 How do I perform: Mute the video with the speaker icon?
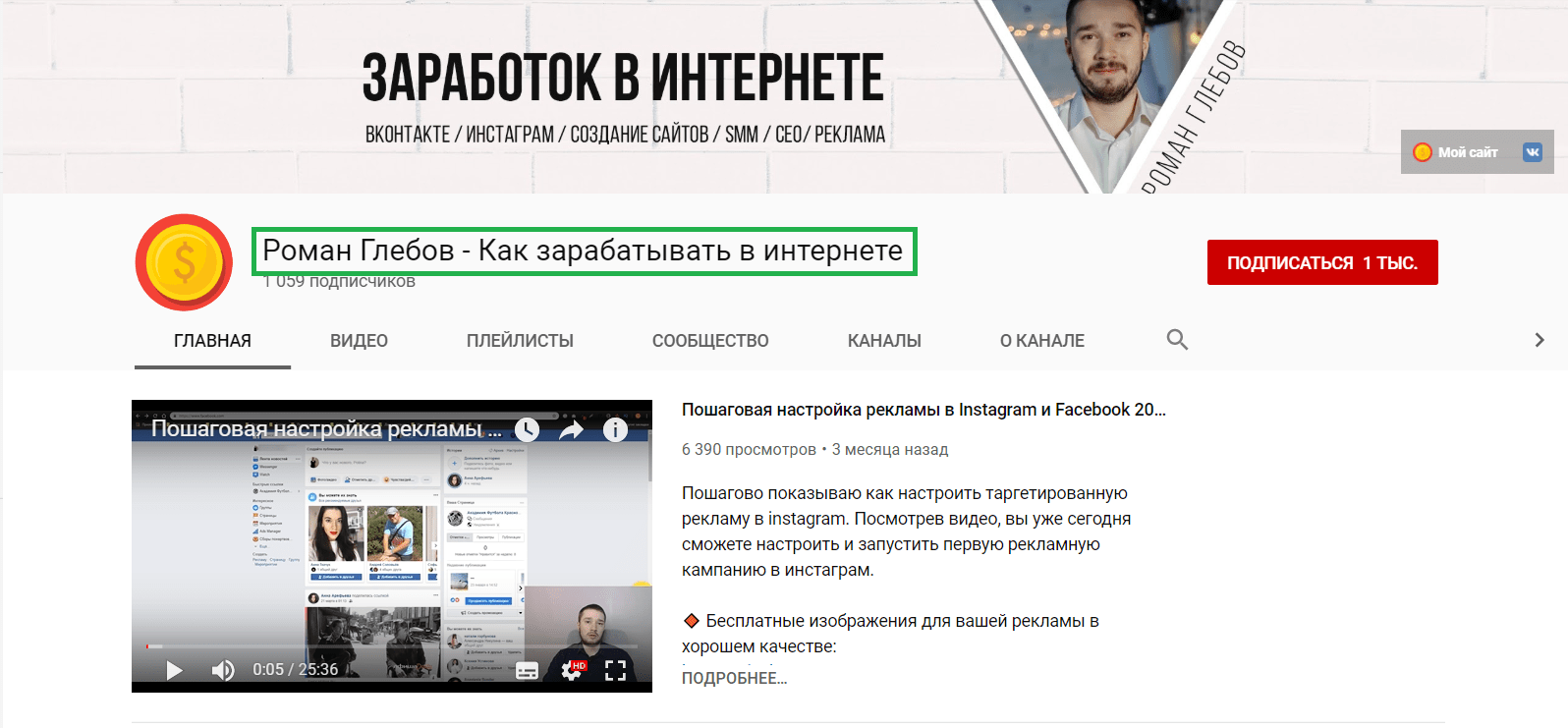(223, 670)
